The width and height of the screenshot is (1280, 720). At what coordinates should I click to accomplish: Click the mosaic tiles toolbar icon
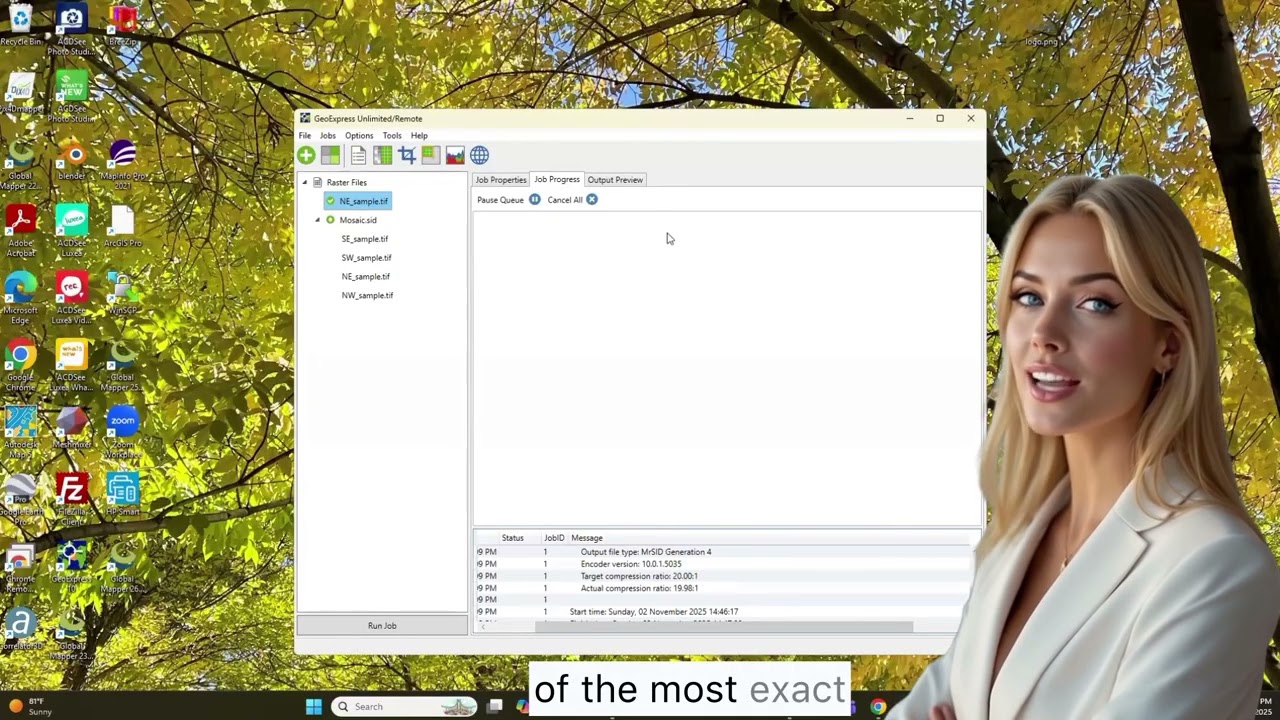pos(330,155)
